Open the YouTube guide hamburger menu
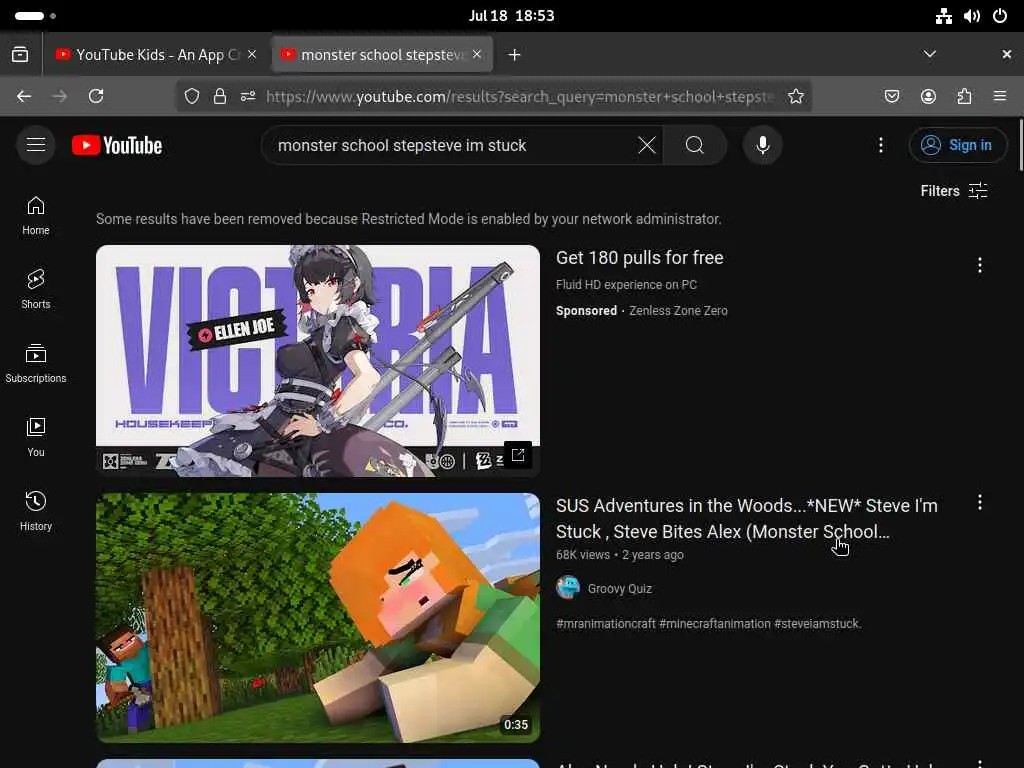 point(36,144)
